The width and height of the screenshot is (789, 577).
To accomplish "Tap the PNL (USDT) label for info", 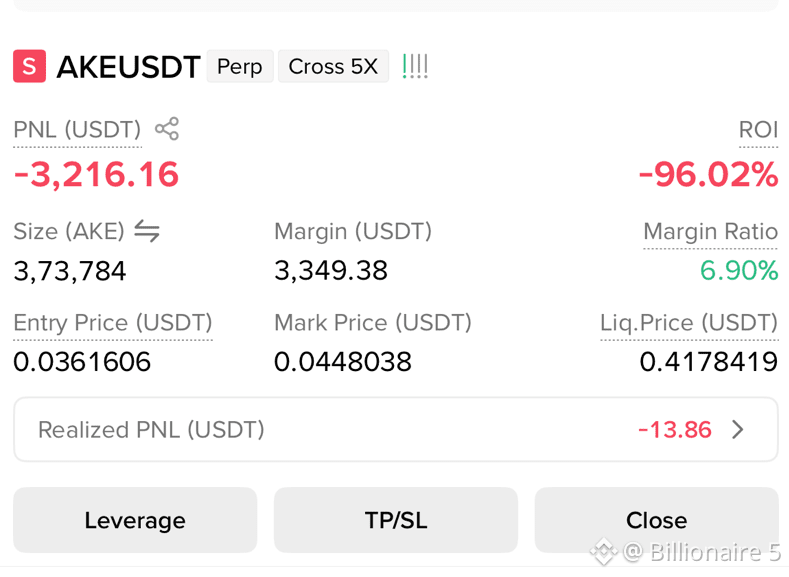I will tap(77, 130).
